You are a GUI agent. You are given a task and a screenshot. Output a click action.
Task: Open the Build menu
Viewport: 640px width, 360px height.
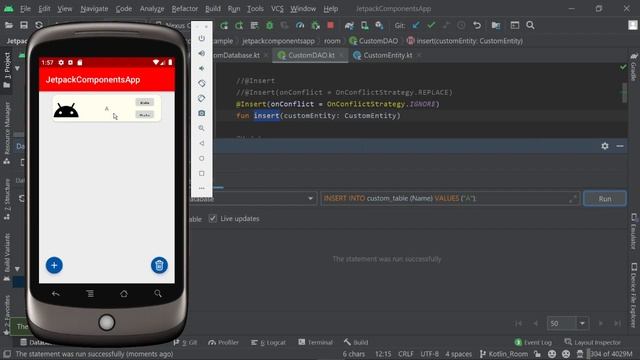[213, 9]
